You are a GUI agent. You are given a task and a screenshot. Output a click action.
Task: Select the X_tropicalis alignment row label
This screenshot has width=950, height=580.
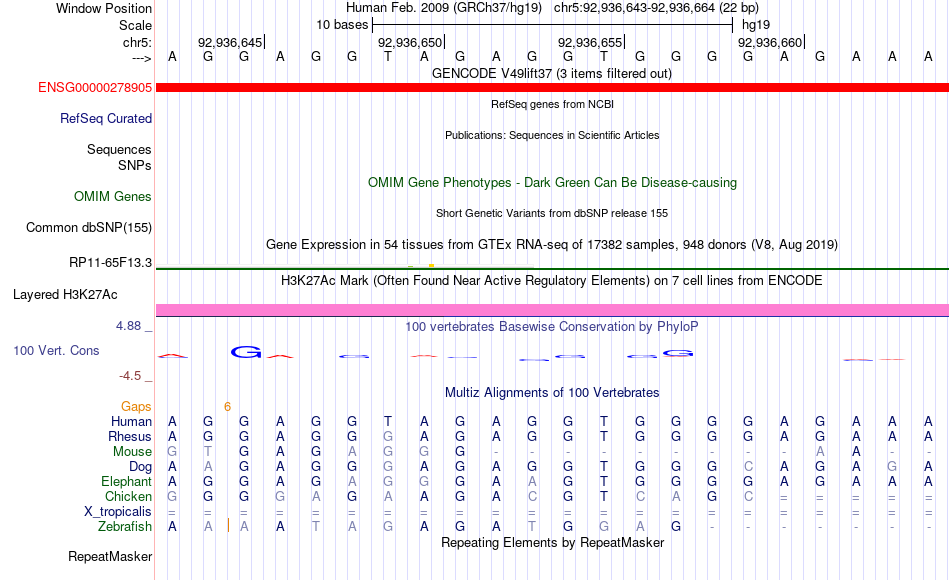118,512
